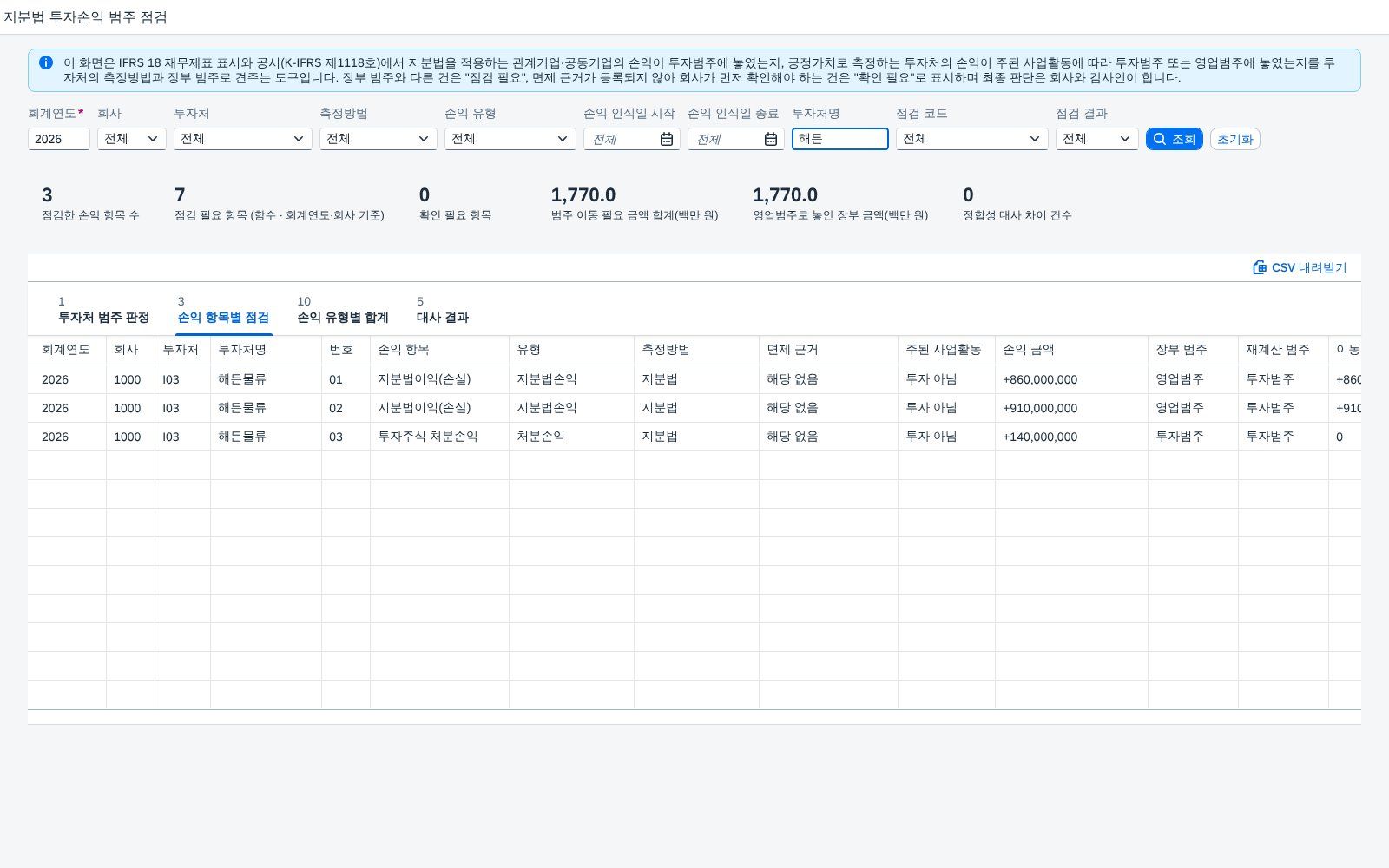
Task: Click the 1,770.0 범주 이동 필요 금액 합계 figure
Action: (583, 195)
